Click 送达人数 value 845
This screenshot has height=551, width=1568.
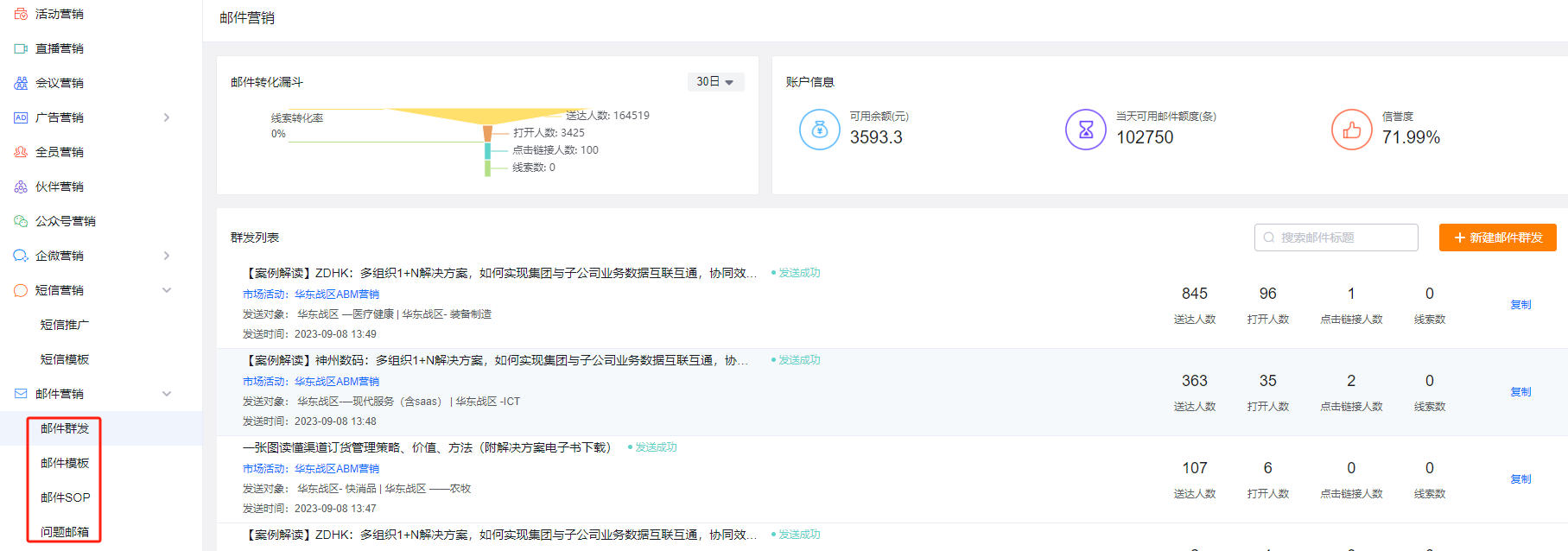pos(1195,294)
